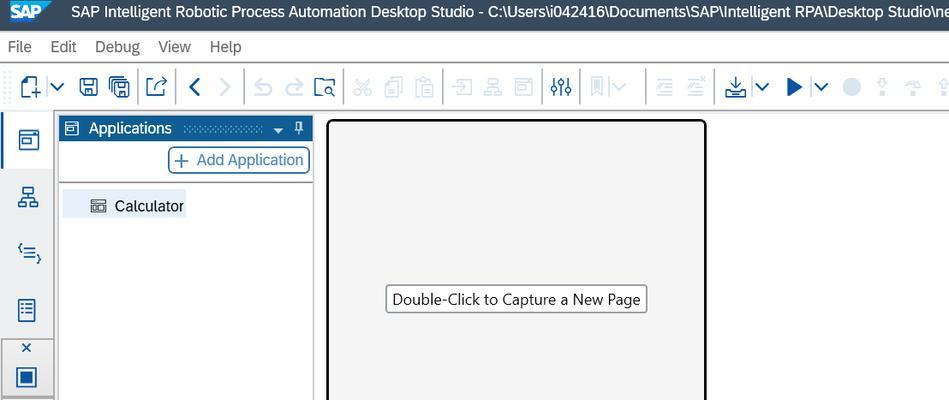This screenshot has width=949, height=400.
Task: Switch to the Applications perspective sidebar icon
Action: tap(28, 140)
